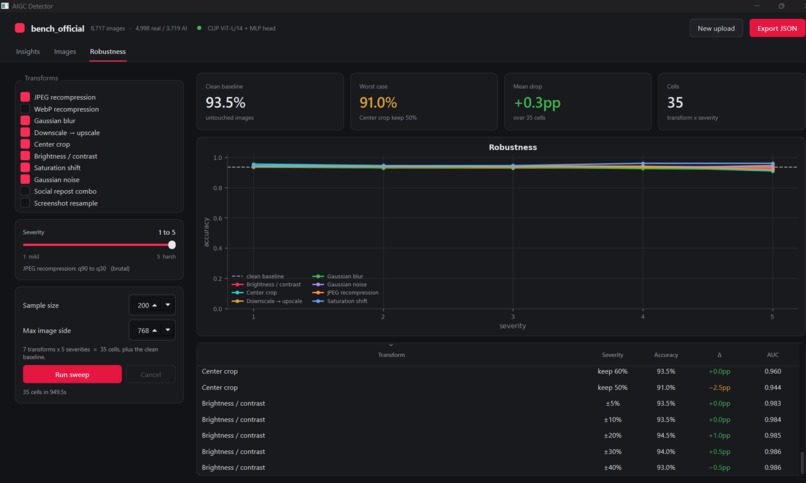
Task: Click the Robustness chart title
Action: (512, 147)
